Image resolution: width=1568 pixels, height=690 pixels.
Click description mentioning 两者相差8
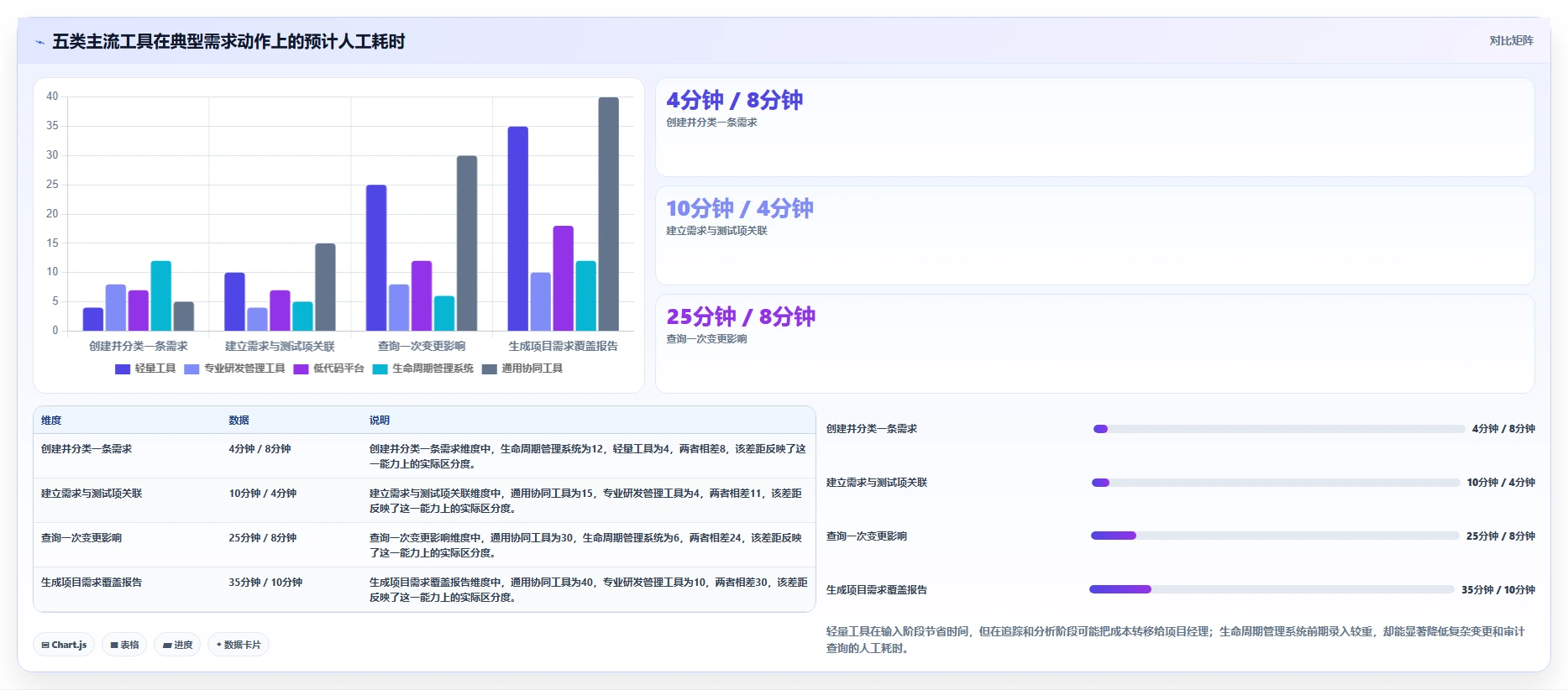click(x=587, y=457)
